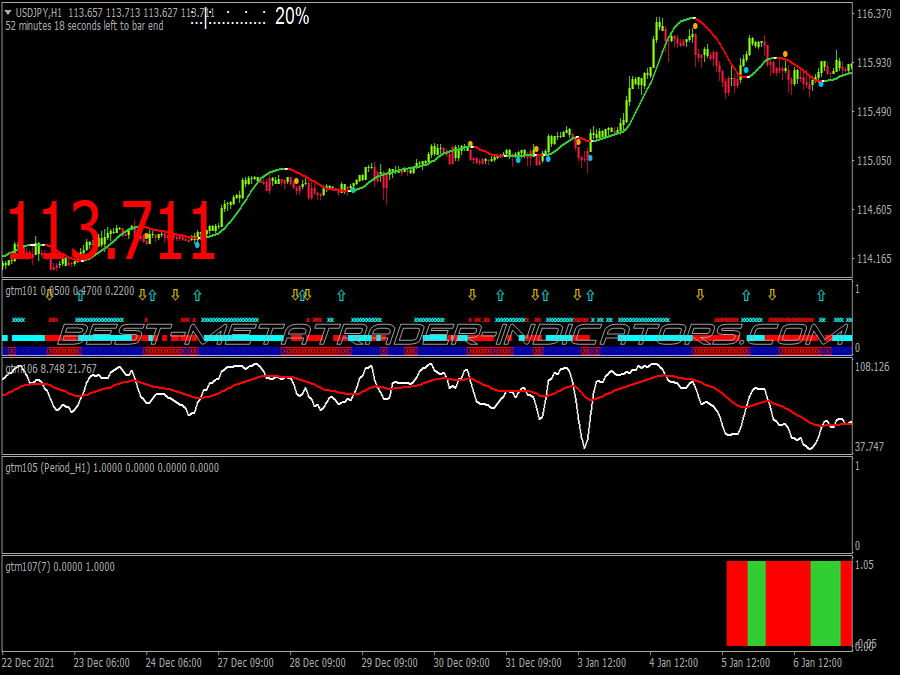This screenshot has width=900, height=675.
Task: Click the USDJPY,H1 symbol title text
Action: click(x=38, y=13)
